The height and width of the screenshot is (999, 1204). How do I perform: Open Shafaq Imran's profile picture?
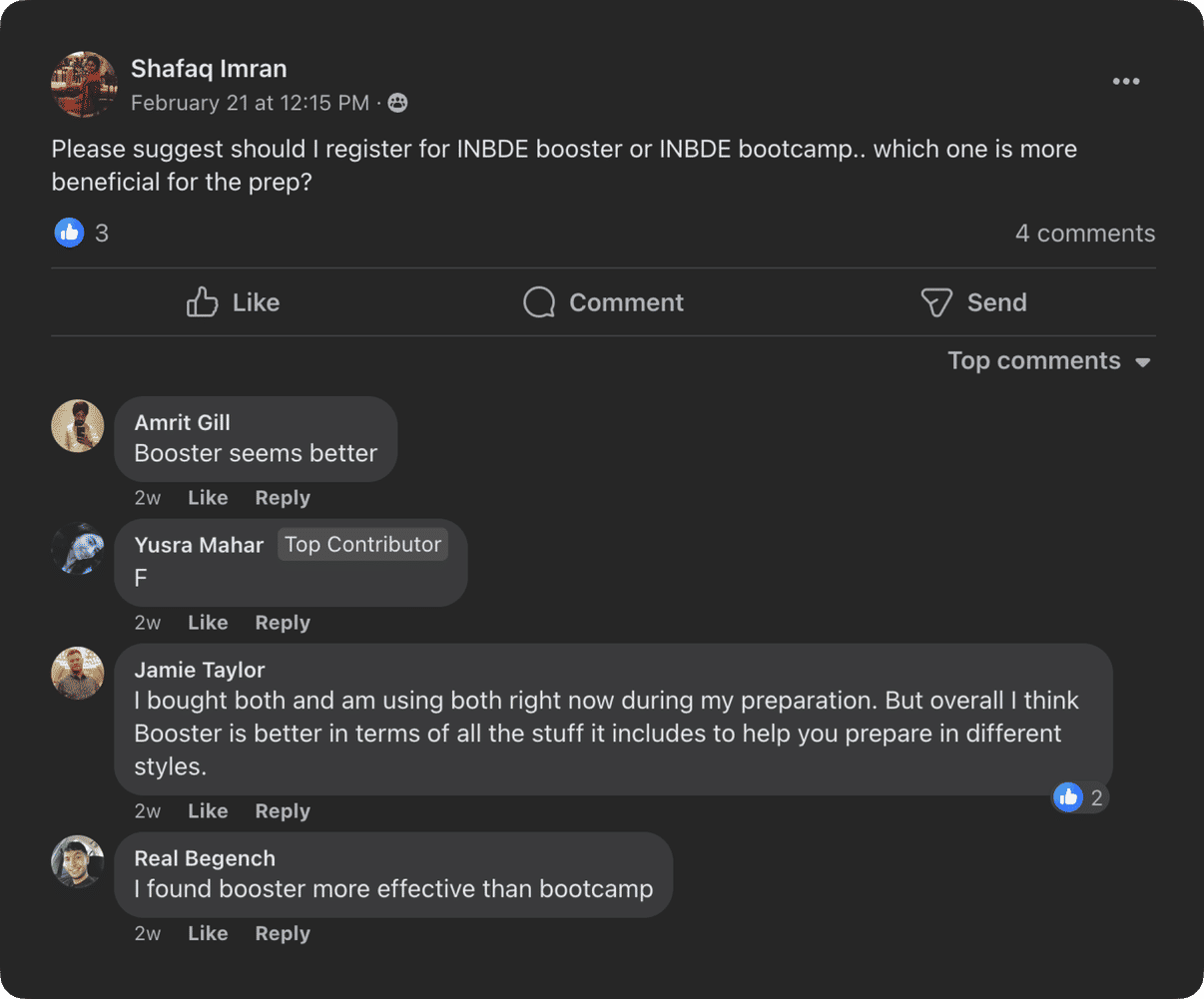tap(84, 84)
